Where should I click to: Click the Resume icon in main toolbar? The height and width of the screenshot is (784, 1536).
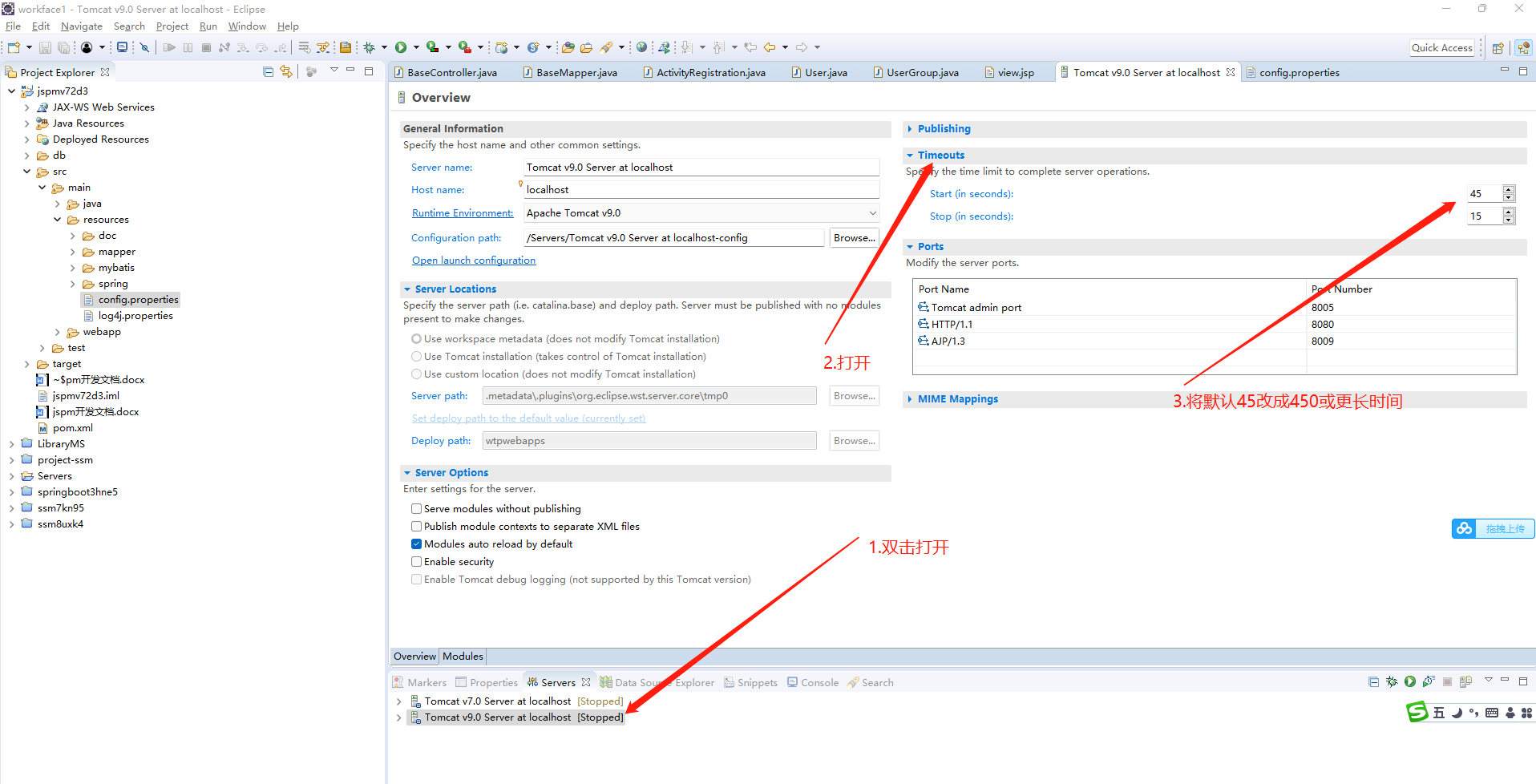click(169, 47)
